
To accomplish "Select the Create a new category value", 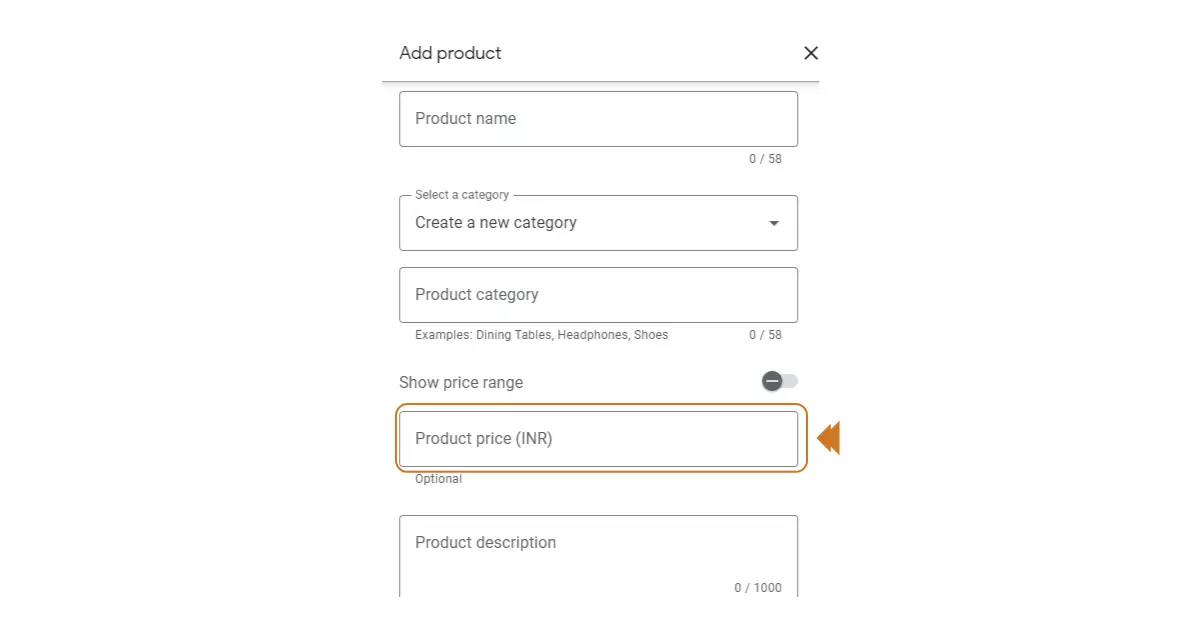I will pos(496,223).
